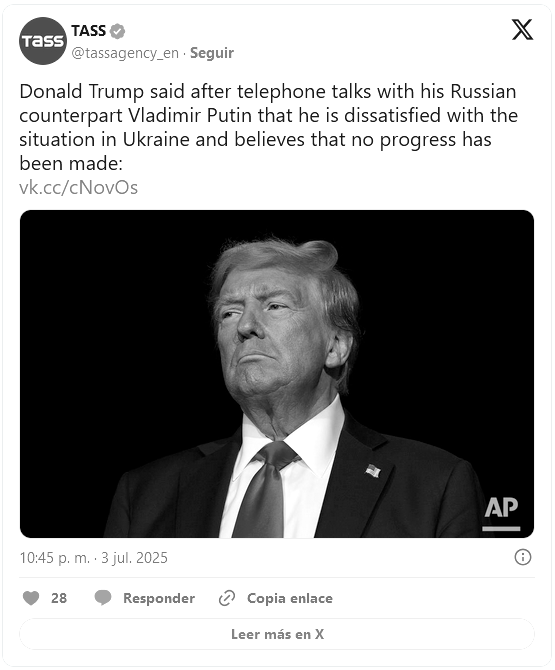This screenshot has width=555, height=670.
Task: Click the Copia enlace label
Action: tap(290, 598)
